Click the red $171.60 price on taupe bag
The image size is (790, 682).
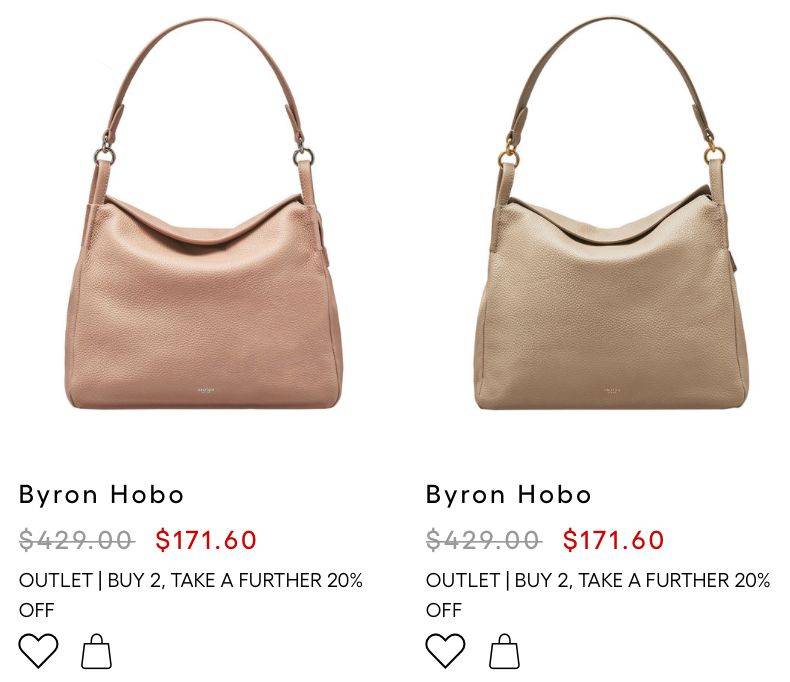613,539
